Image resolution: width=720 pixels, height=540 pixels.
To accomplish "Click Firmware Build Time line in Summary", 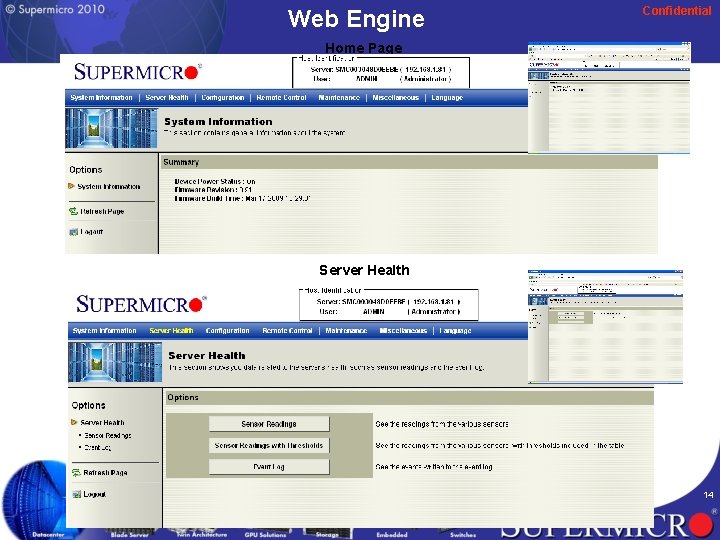I will 242,198.
